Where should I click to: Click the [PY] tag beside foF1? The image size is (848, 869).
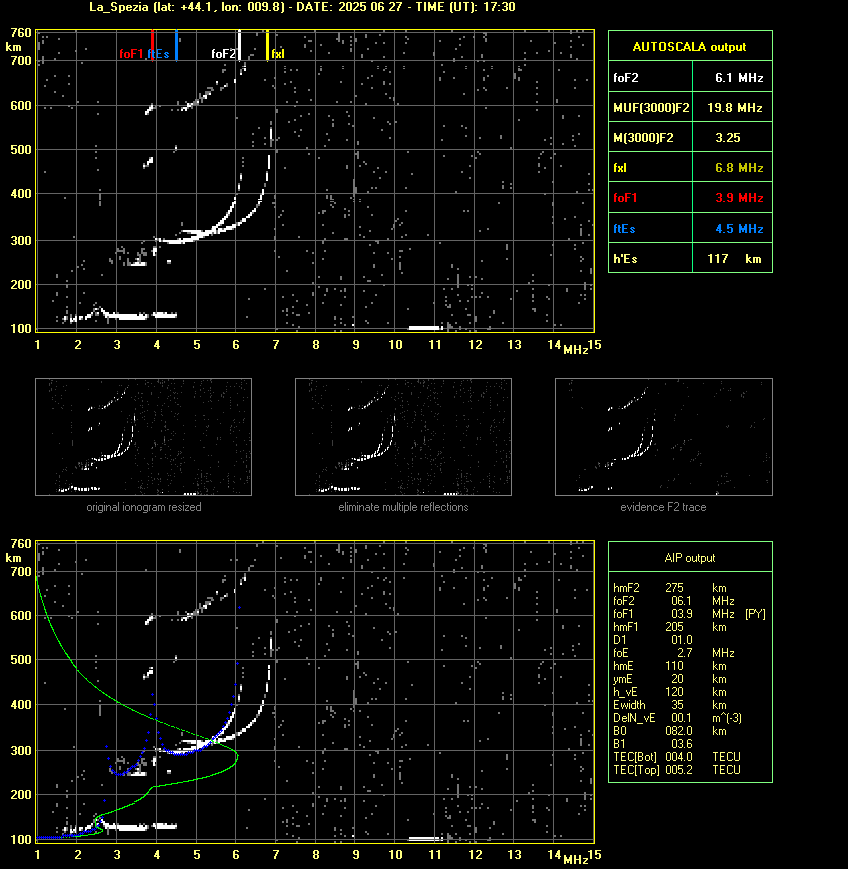pyautogui.click(x=755, y=614)
